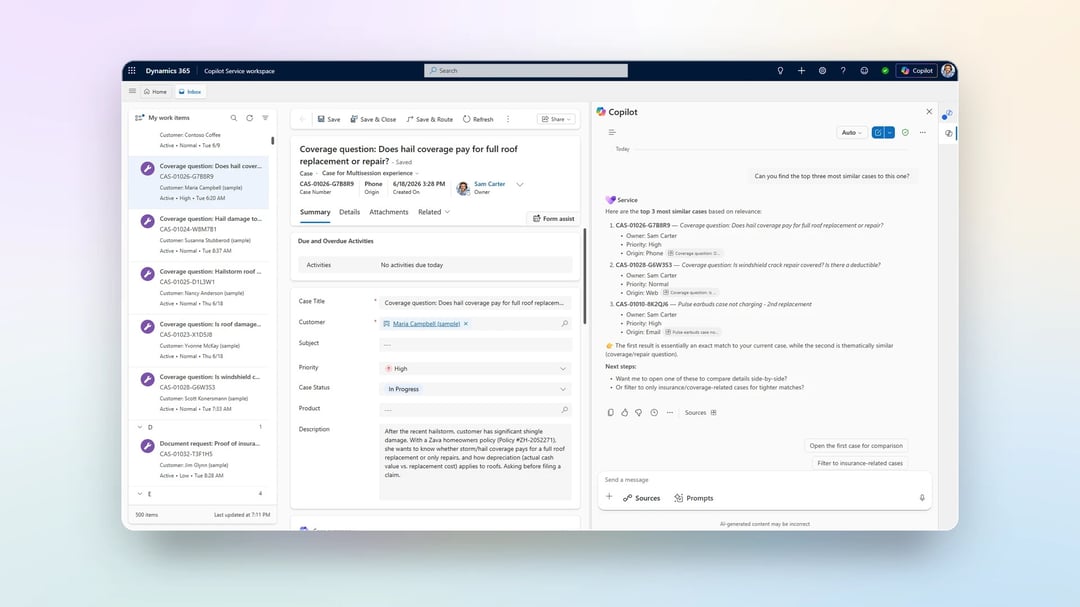Open the Share dropdown
1080x607 pixels.
click(556, 119)
